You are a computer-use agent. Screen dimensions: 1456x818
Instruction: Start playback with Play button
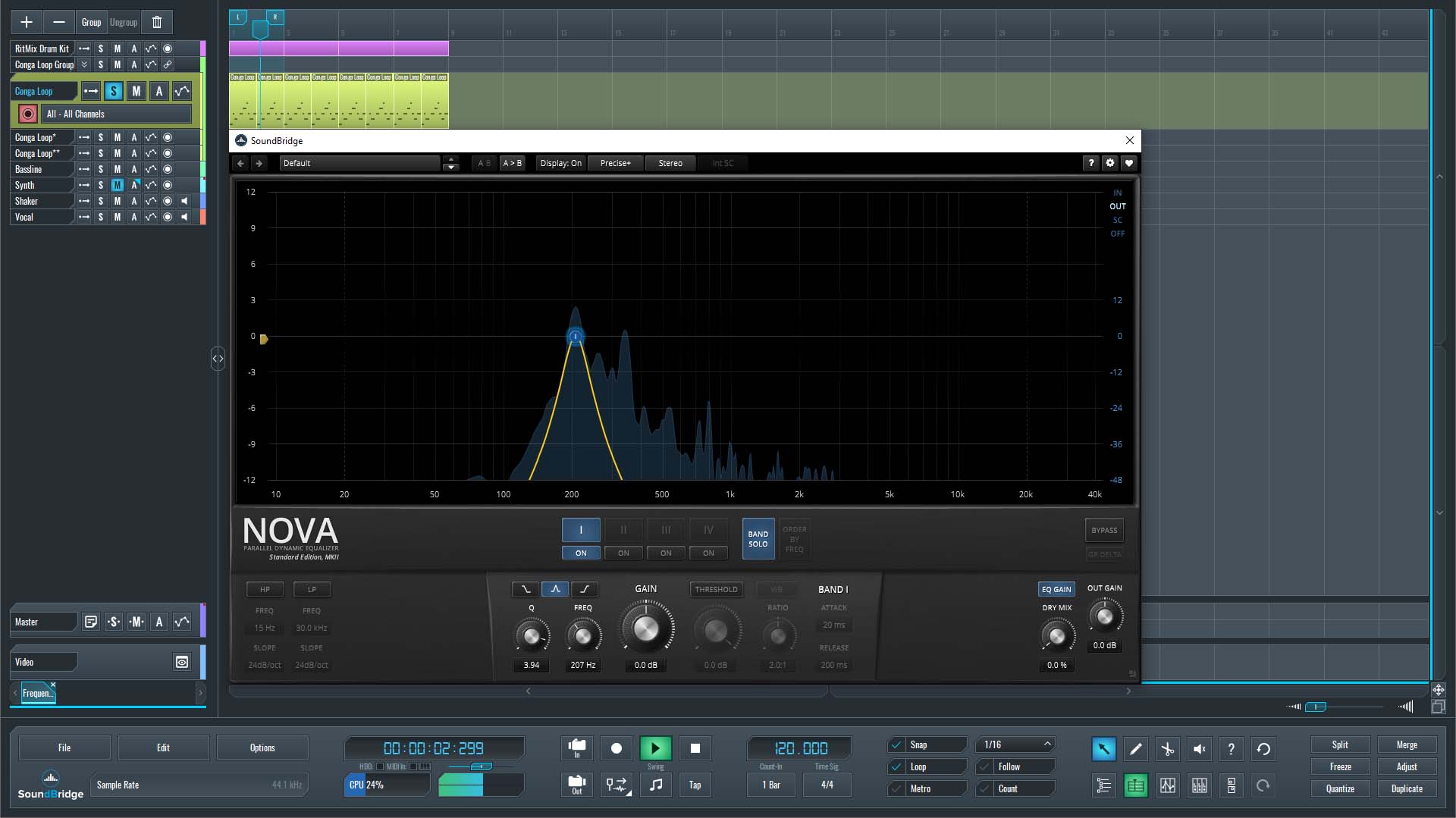[x=655, y=748]
